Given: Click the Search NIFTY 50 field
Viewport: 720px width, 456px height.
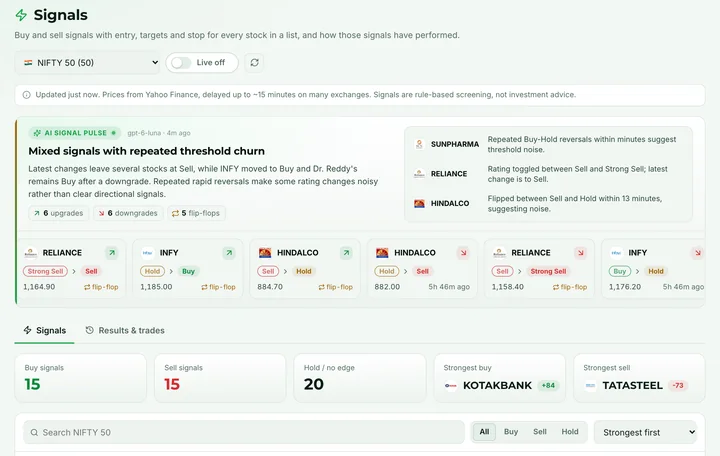Looking at the screenshot, I should [x=244, y=433].
